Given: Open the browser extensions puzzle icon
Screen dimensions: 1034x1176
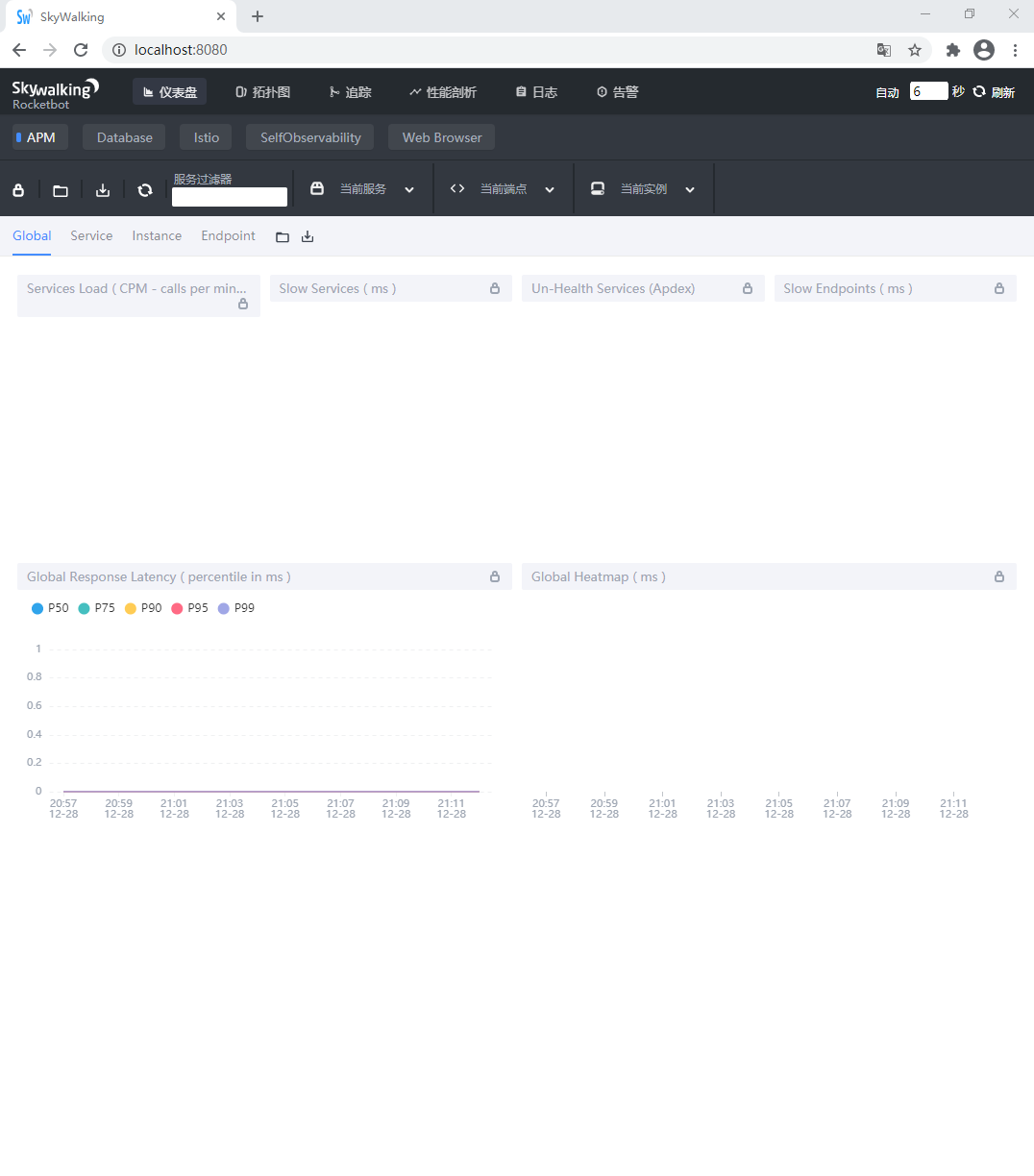Looking at the screenshot, I should point(952,50).
